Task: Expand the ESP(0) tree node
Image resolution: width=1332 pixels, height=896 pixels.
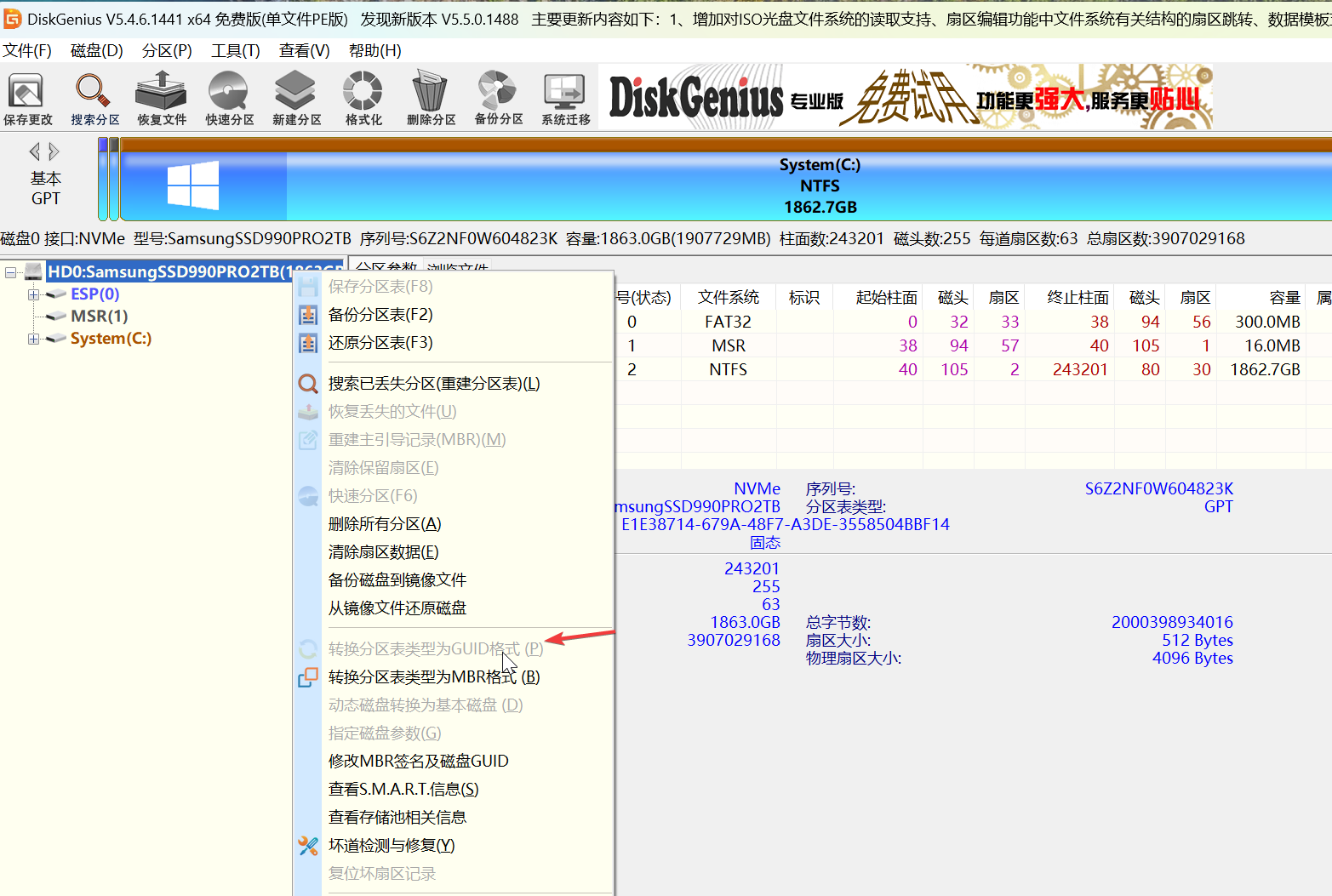Action: (x=33, y=294)
